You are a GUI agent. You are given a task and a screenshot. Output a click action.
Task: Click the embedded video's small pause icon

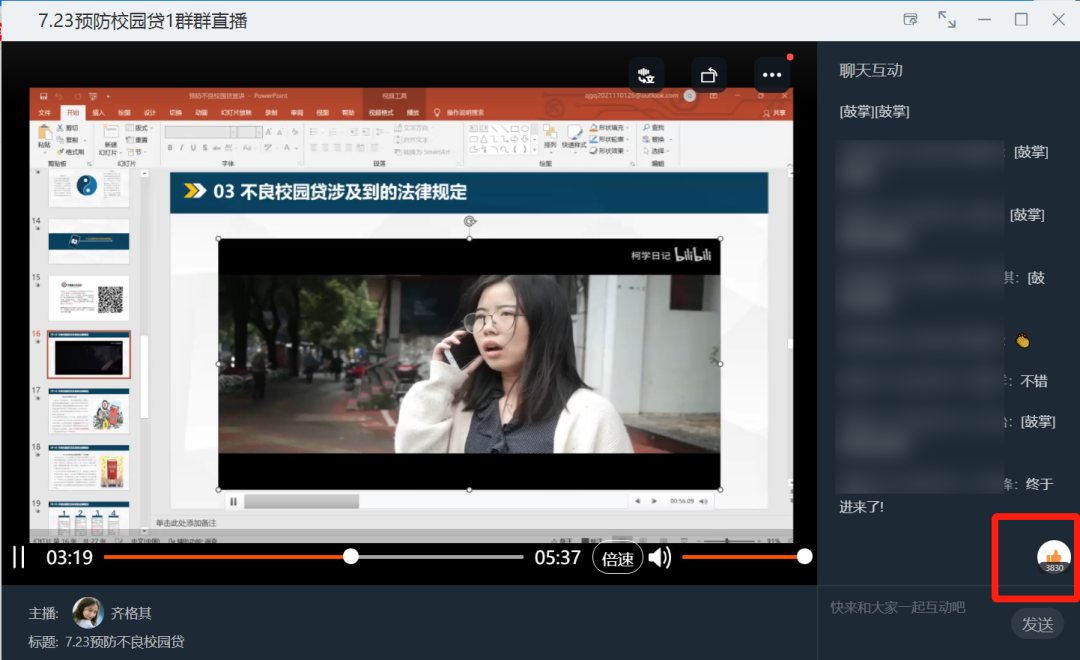(x=233, y=501)
